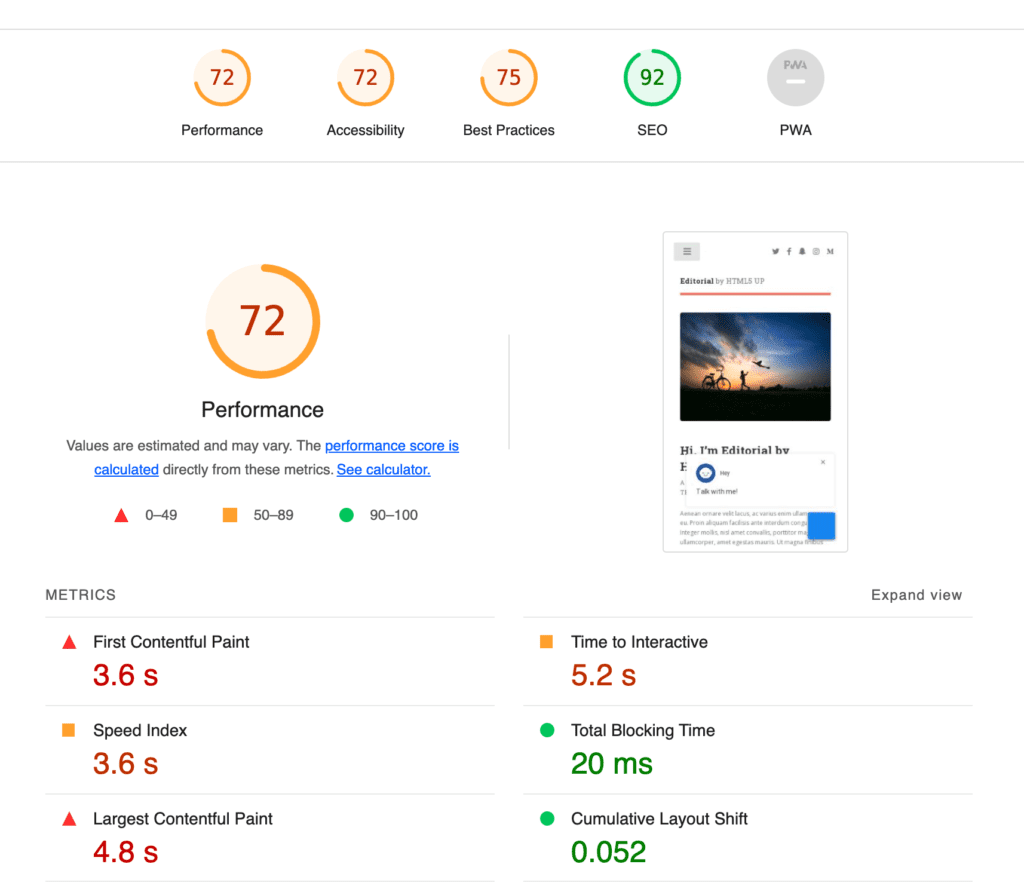Click the chat avatar in the preview popup
The height and width of the screenshot is (889, 1024).
[706, 473]
